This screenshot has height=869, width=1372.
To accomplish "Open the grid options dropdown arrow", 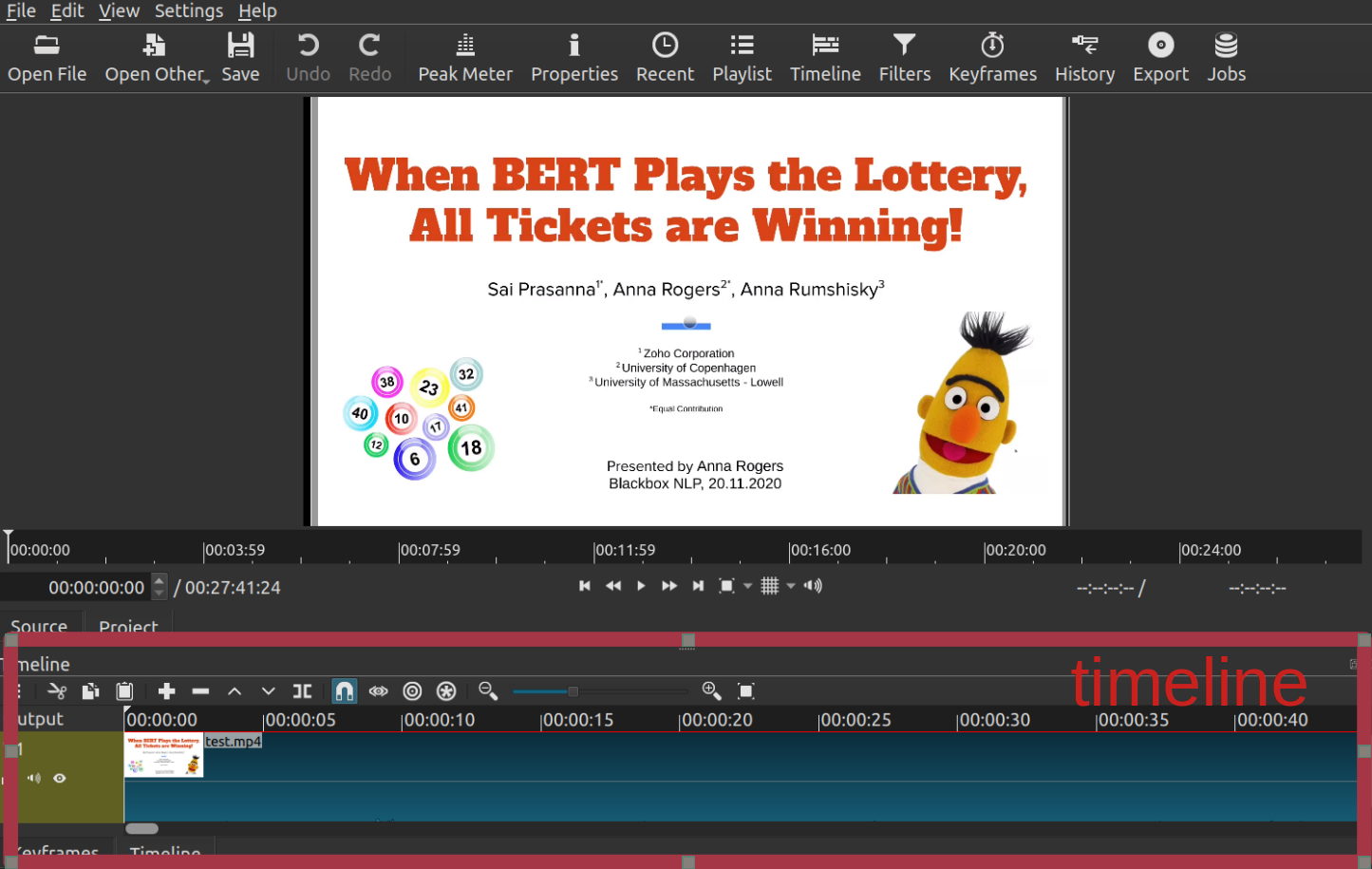I will click(x=791, y=586).
